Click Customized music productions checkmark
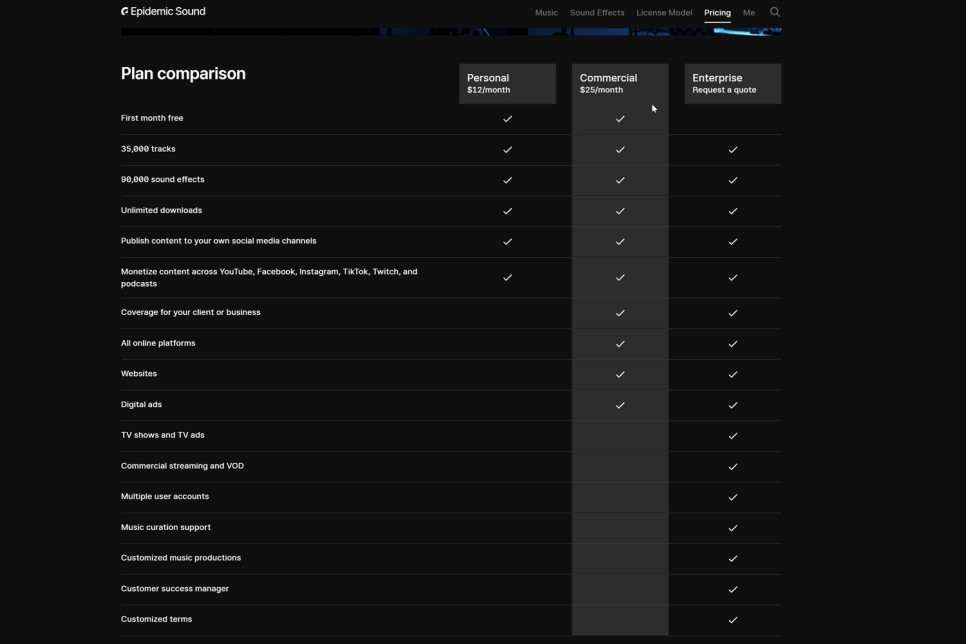 tap(733, 558)
